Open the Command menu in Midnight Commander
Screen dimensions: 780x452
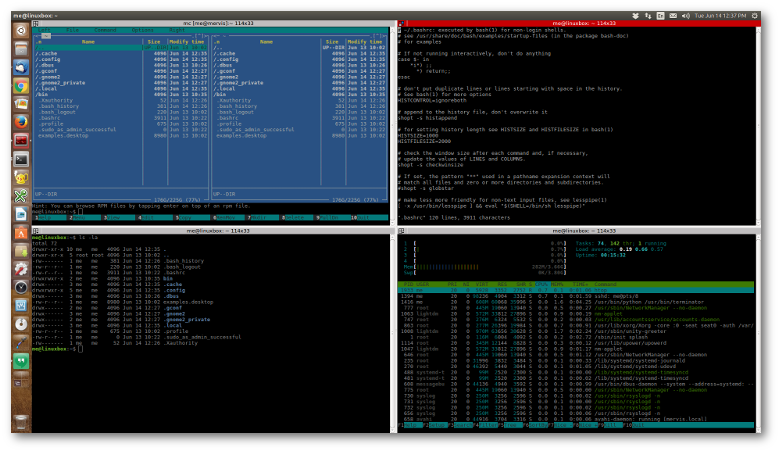click(x=105, y=30)
